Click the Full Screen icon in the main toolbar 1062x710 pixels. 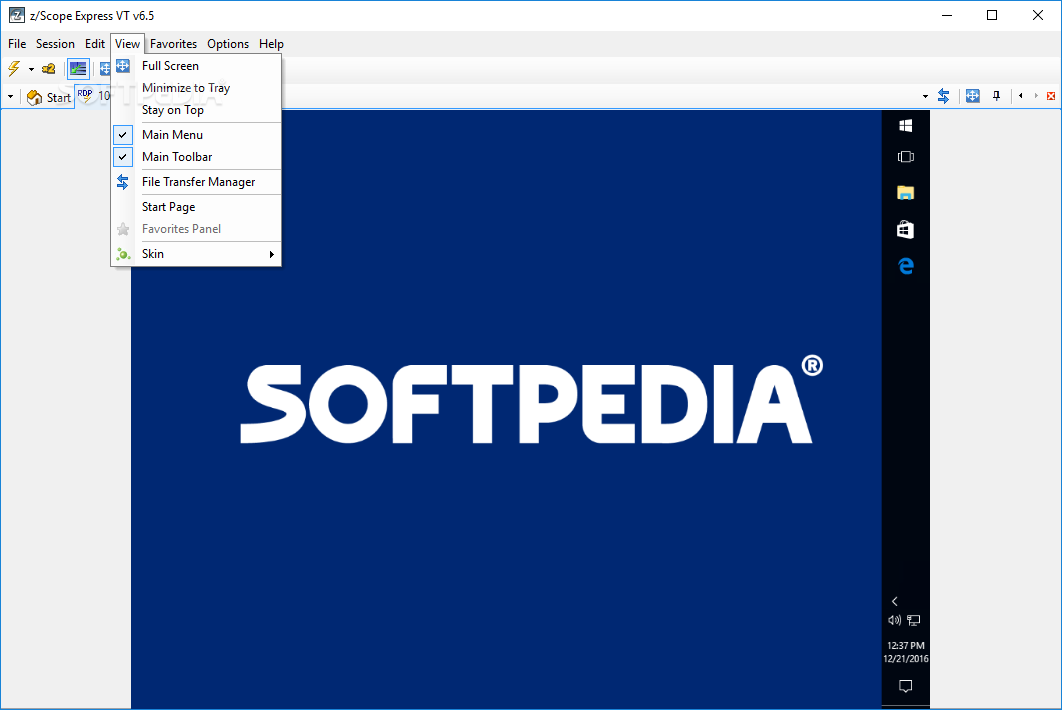click(x=104, y=68)
